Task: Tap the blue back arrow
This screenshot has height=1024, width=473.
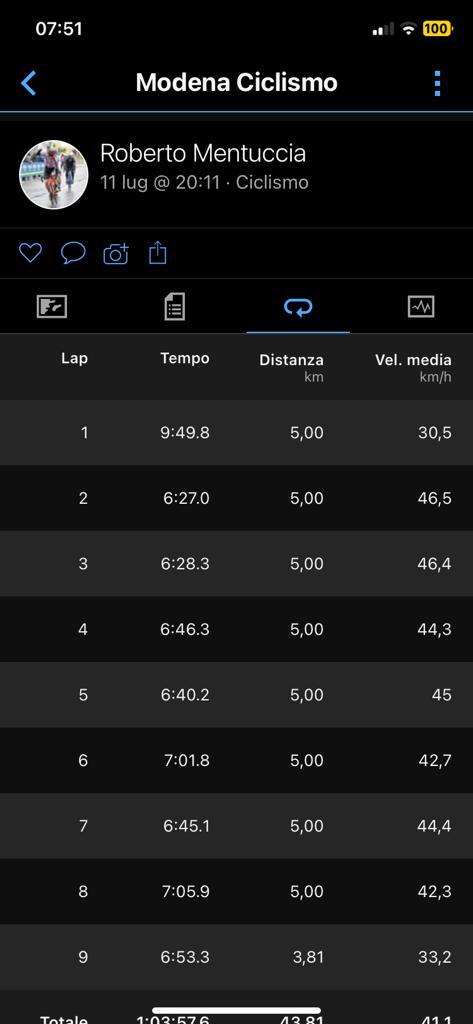Action: [28, 84]
